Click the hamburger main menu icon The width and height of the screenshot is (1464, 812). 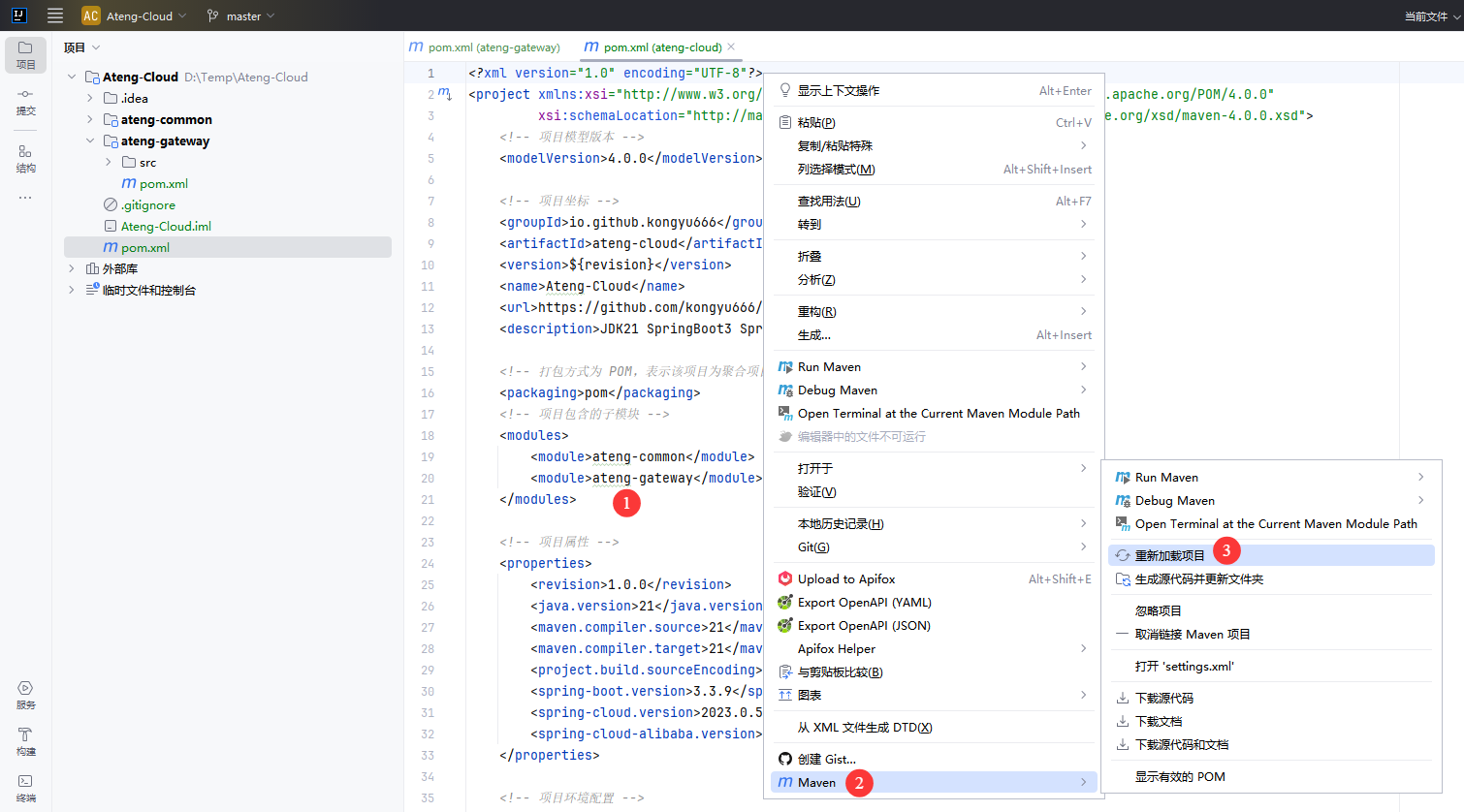55,16
